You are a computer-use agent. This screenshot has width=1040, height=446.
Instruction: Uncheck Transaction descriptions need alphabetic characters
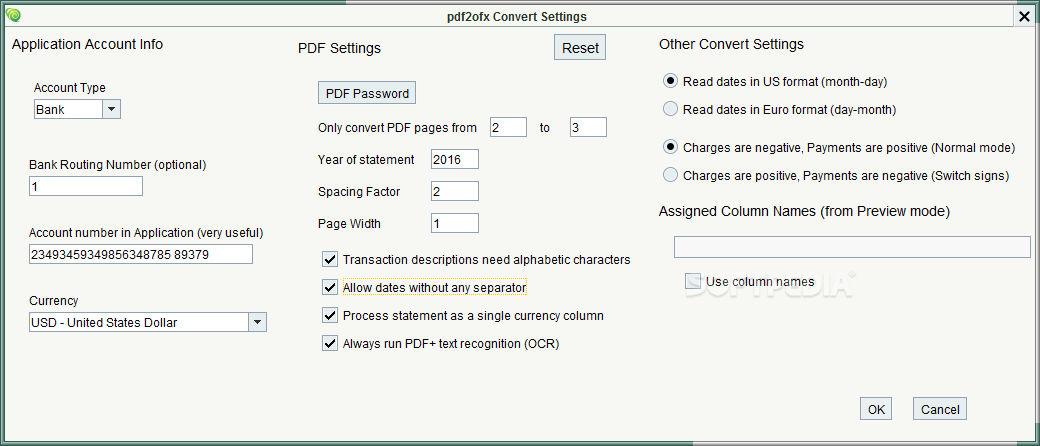[330, 260]
